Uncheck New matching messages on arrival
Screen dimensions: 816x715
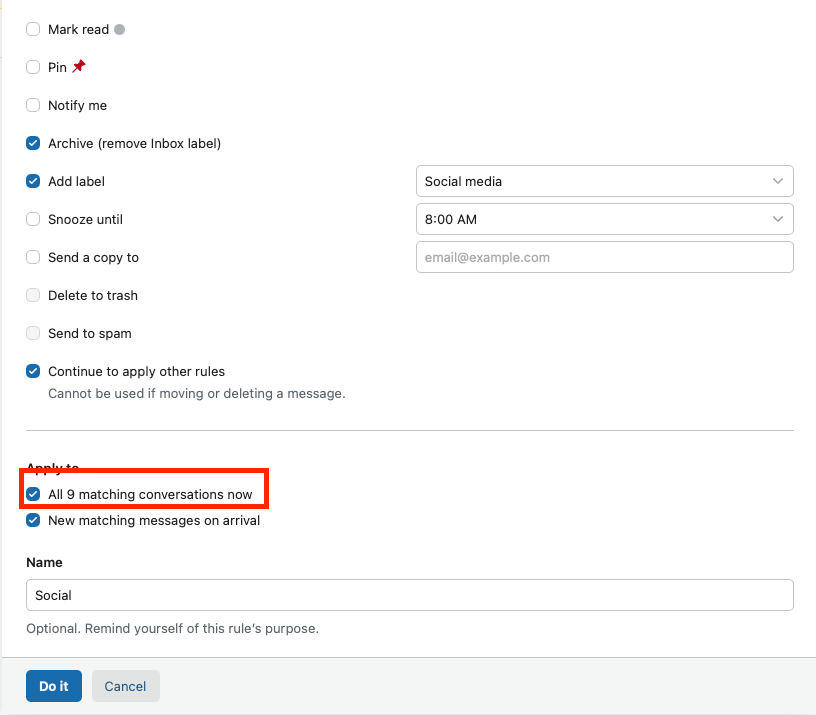(32, 520)
